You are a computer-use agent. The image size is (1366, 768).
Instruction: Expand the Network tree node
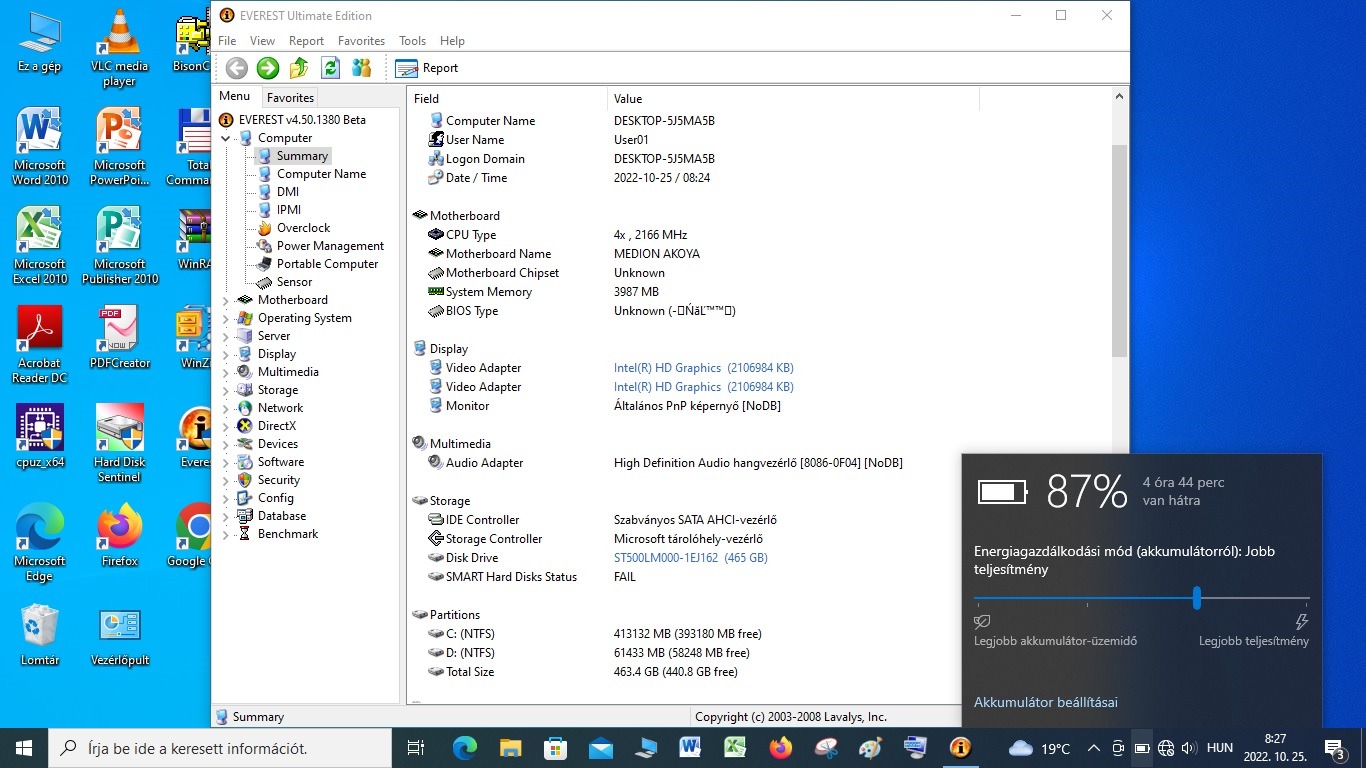tap(226, 408)
